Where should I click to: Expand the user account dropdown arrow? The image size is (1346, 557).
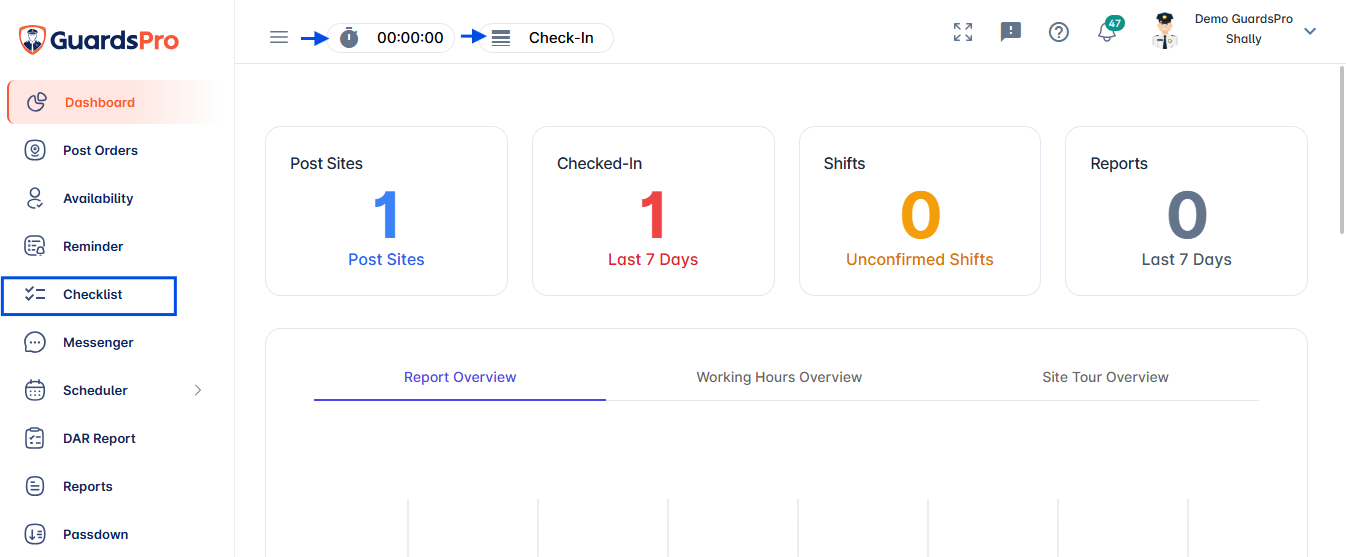(1310, 32)
